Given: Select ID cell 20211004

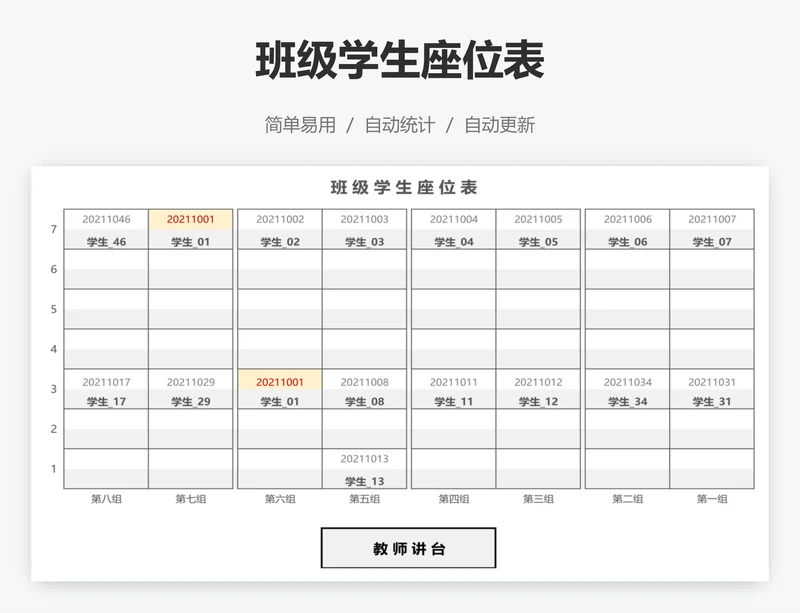Looking at the screenshot, I should click(454, 219).
